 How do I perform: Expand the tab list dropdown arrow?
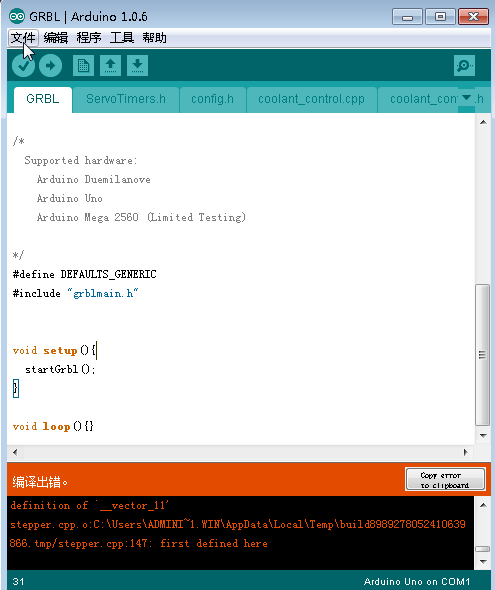point(466,99)
